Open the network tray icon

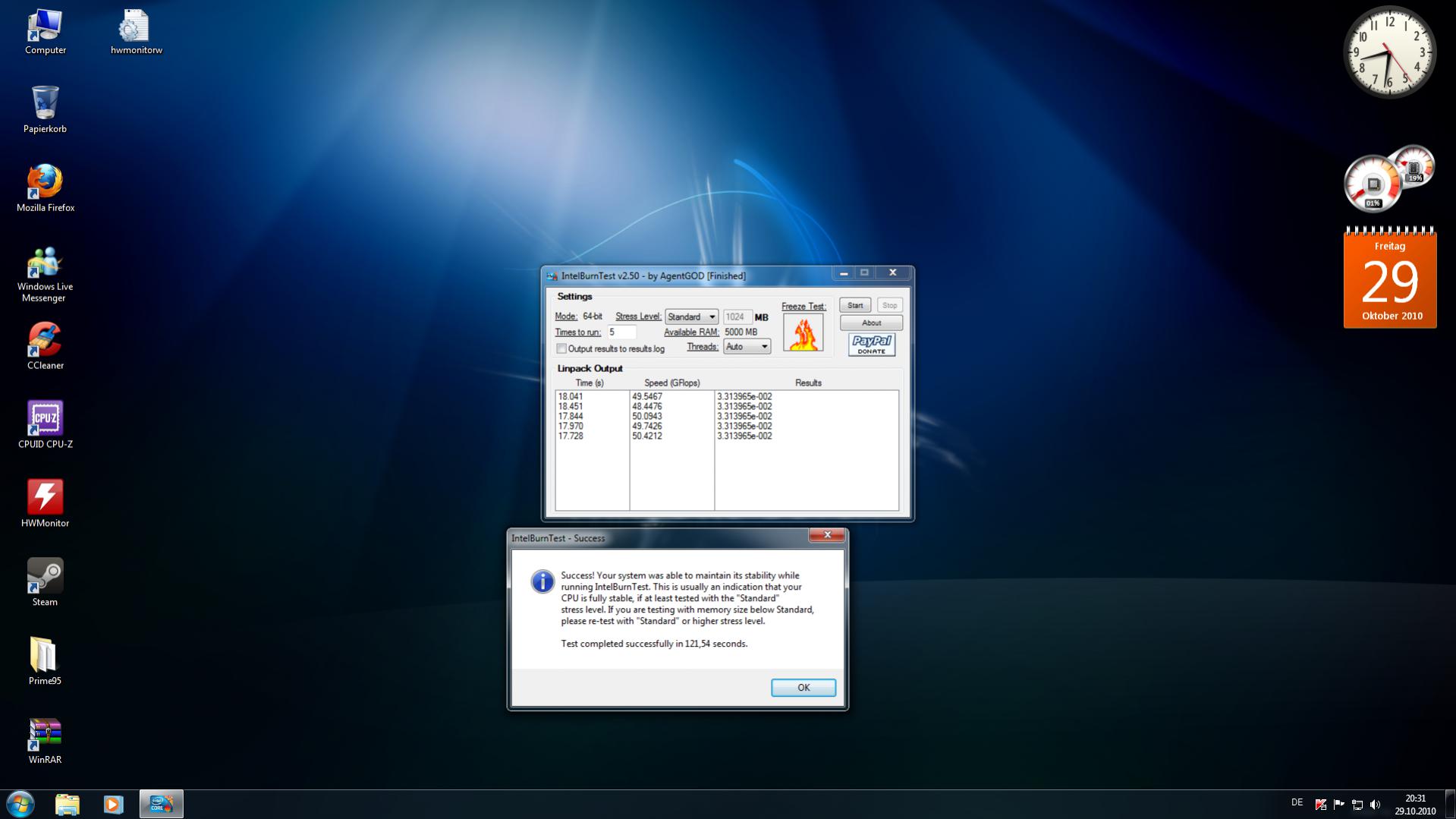pyautogui.click(x=1357, y=805)
